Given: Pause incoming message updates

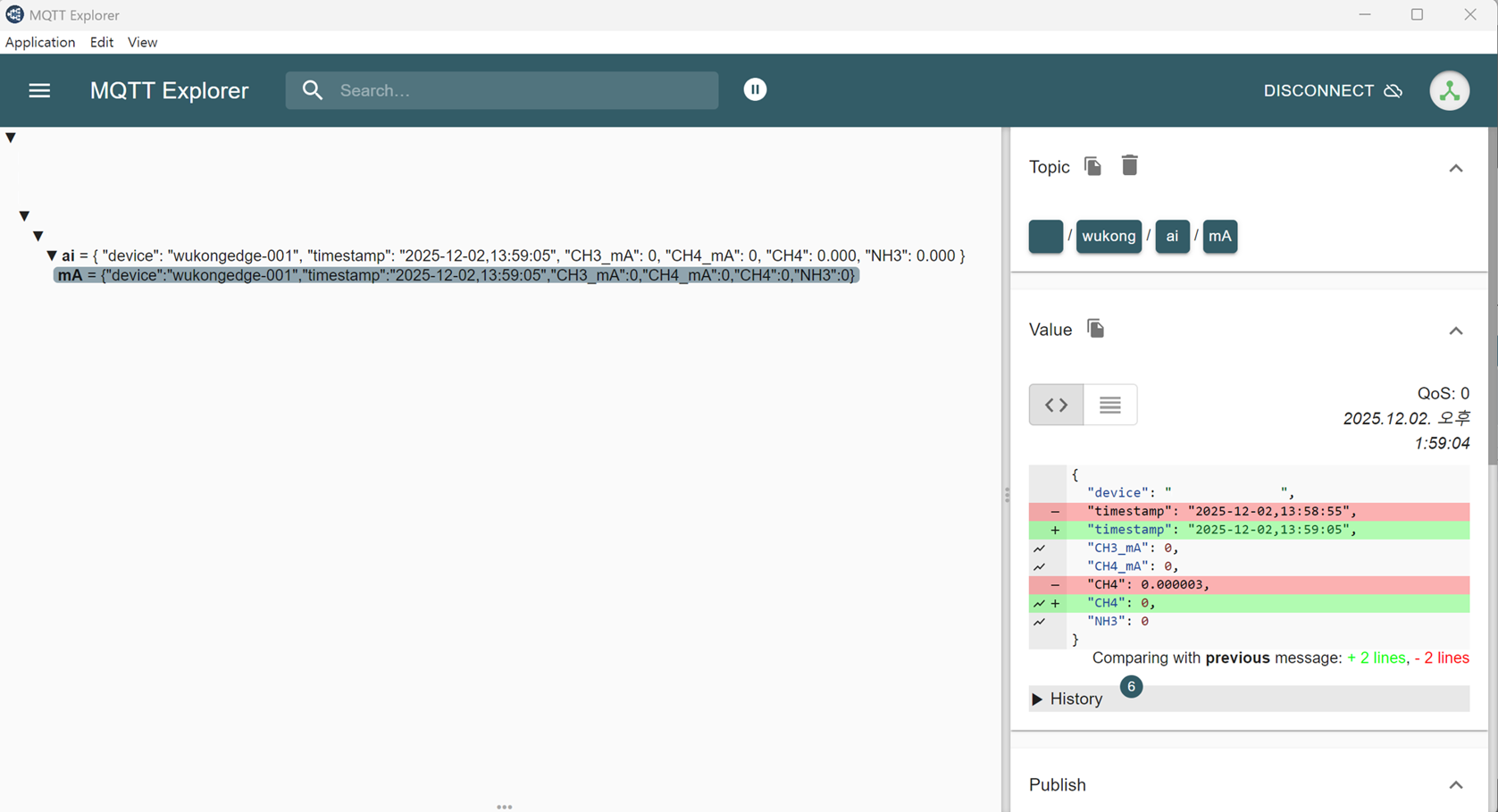Looking at the screenshot, I should [755, 89].
